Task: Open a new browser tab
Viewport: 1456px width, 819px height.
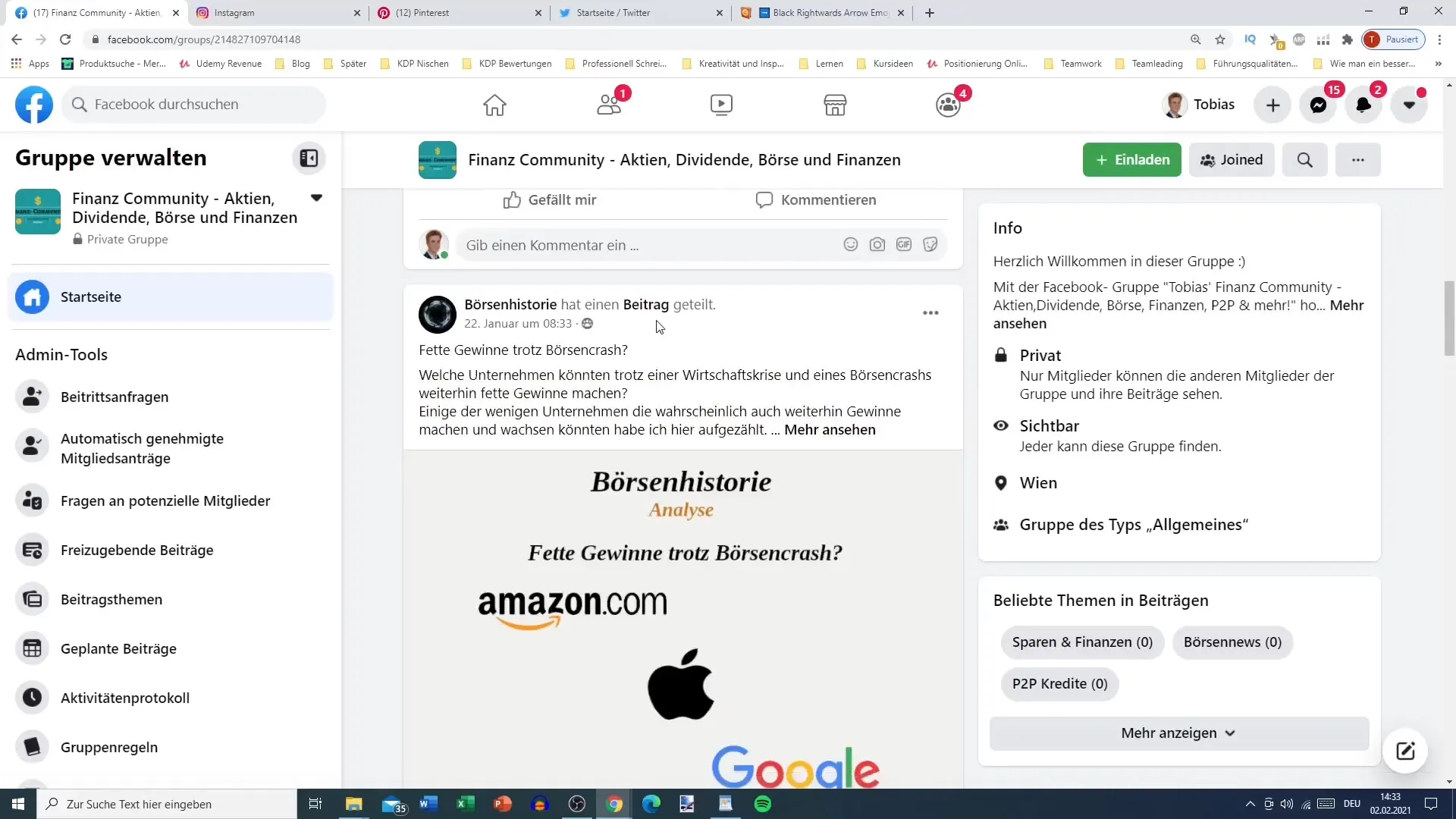Action: click(930, 13)
